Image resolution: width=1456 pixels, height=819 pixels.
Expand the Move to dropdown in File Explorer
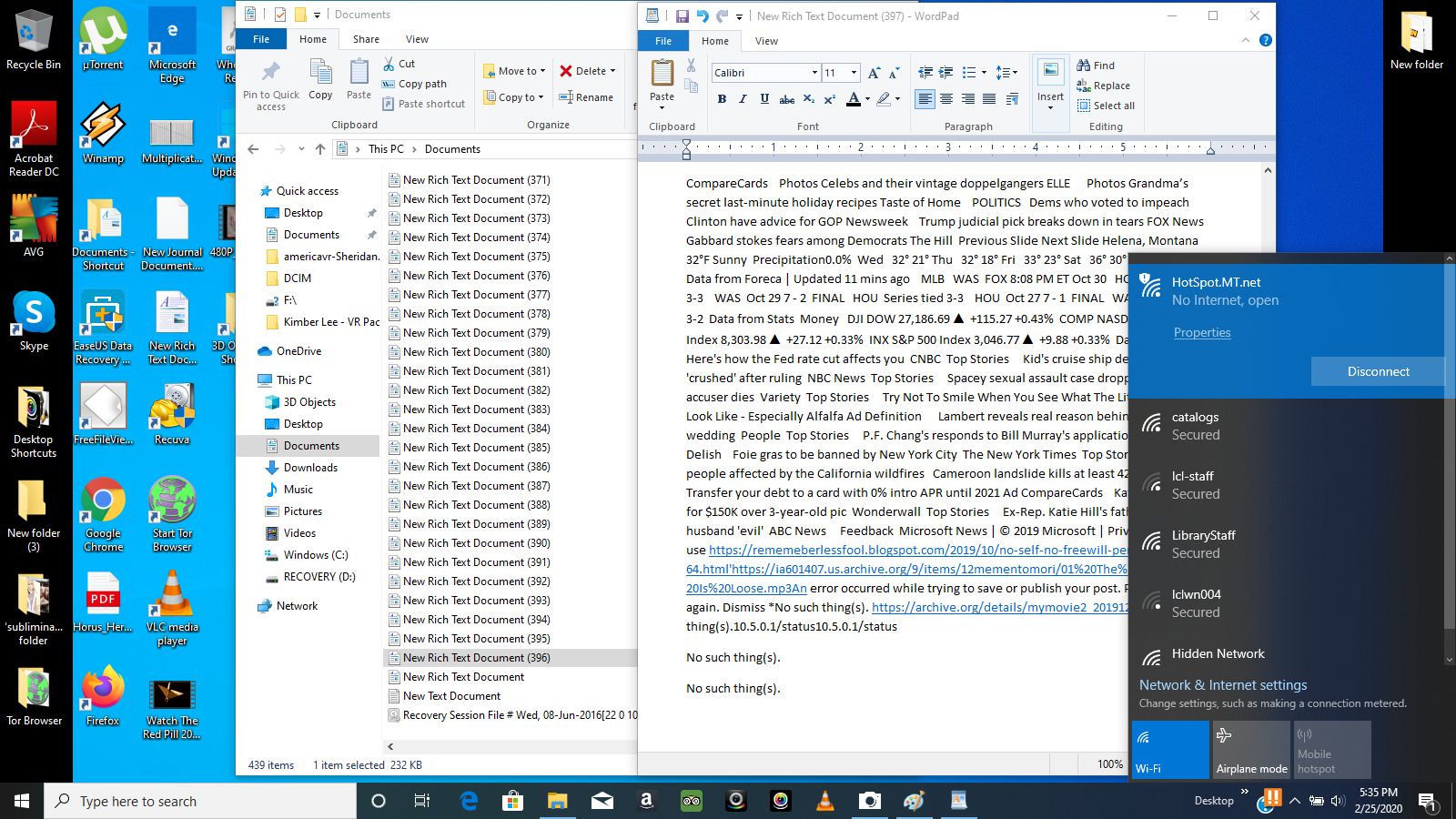542,71
